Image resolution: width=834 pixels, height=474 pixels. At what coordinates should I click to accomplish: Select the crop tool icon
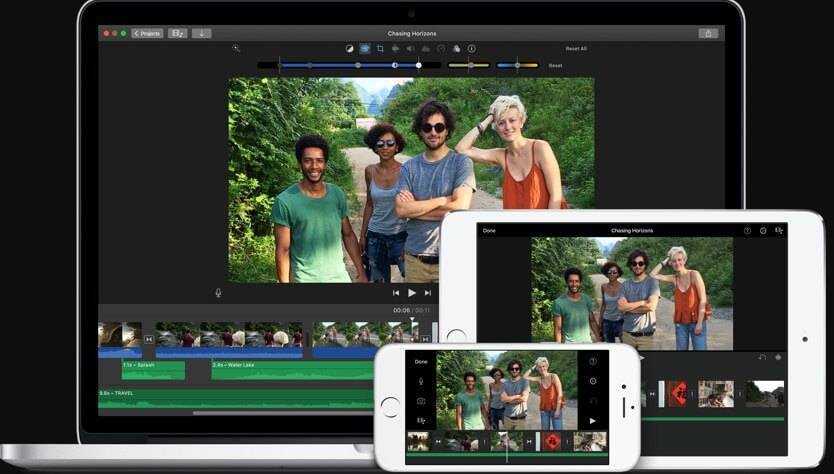point(380,48)
